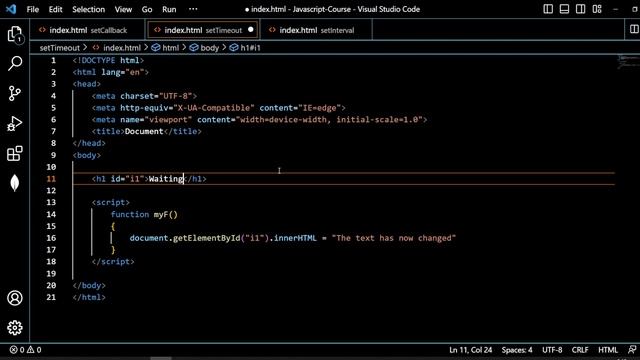
Task: Click closing </html> tag on line 21
Action: 89,297
